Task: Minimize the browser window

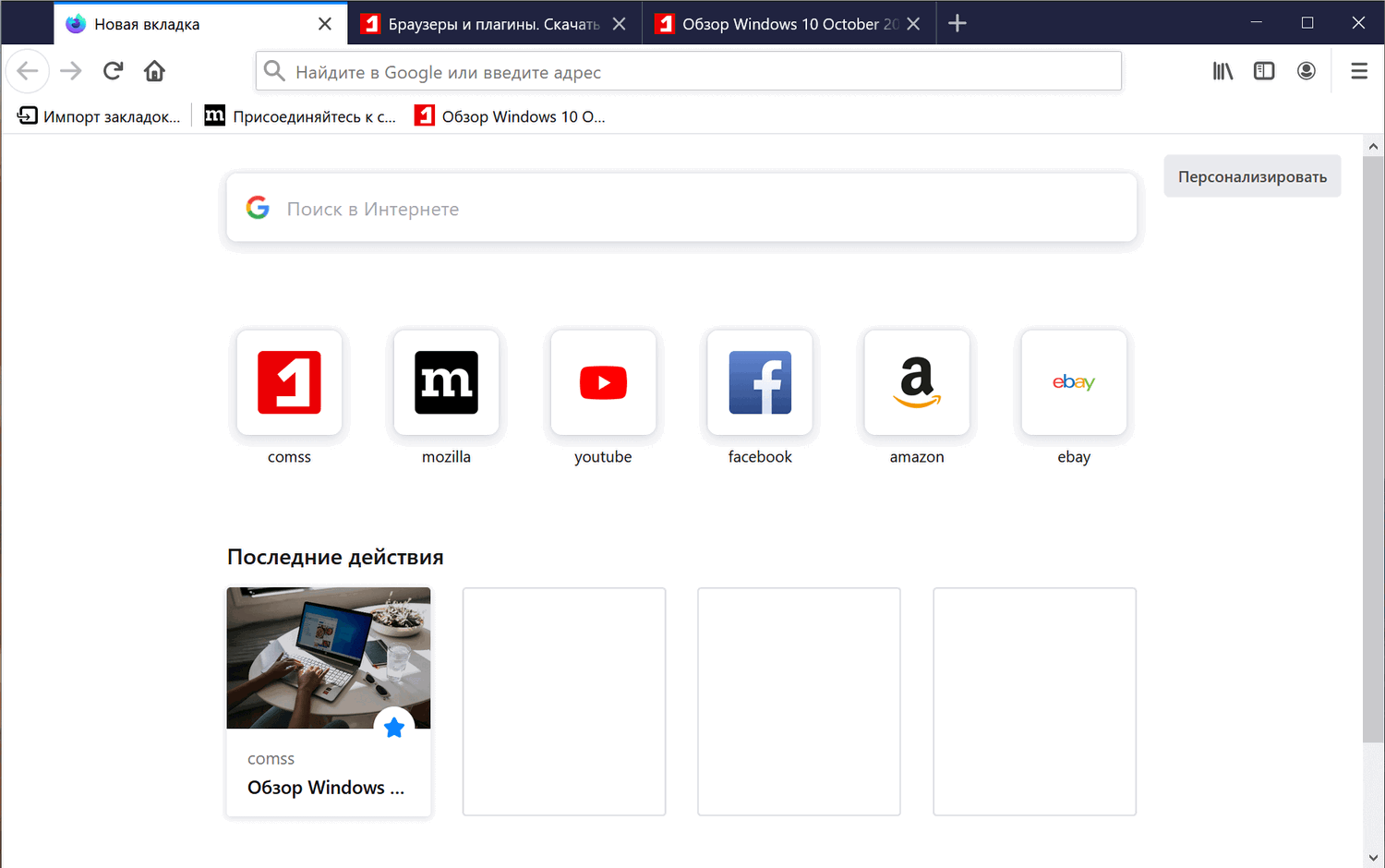Action: (1257, 23)
